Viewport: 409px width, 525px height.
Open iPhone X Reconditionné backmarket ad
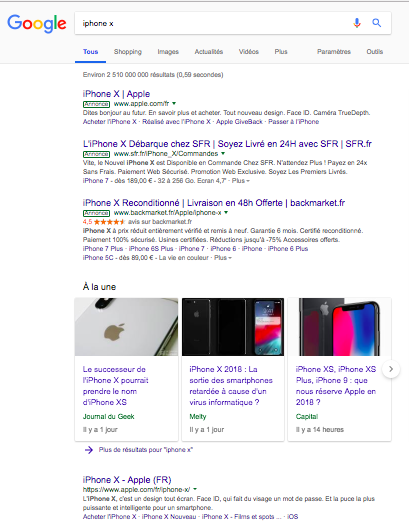pos(214,203)
